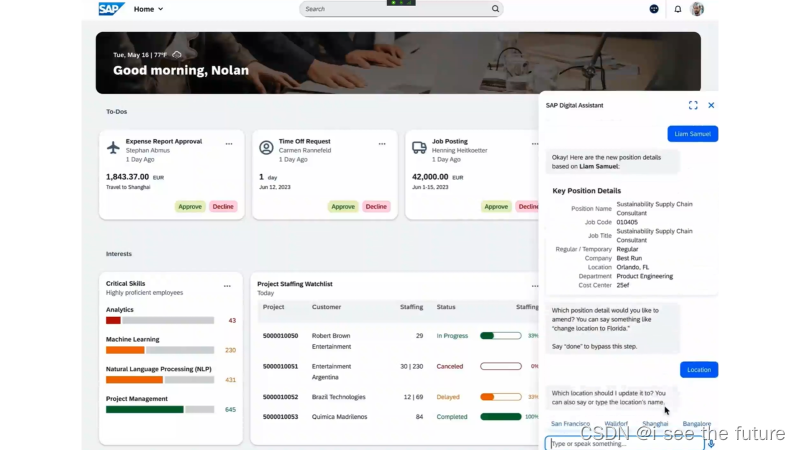Click Robert Brown Entertainment customer
The image size is (800, 450).
pos(331,341)
